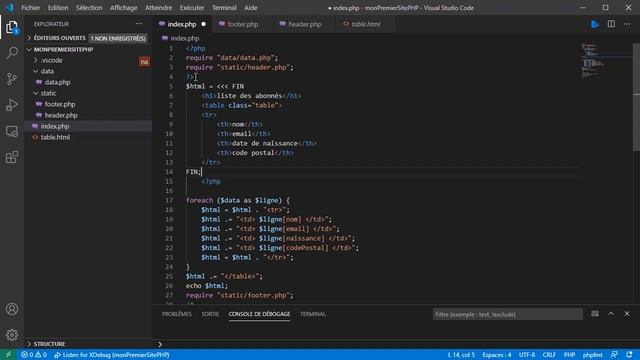Open the Search view icon
This screenshot has width=640, height=360.
pos(12,53)
